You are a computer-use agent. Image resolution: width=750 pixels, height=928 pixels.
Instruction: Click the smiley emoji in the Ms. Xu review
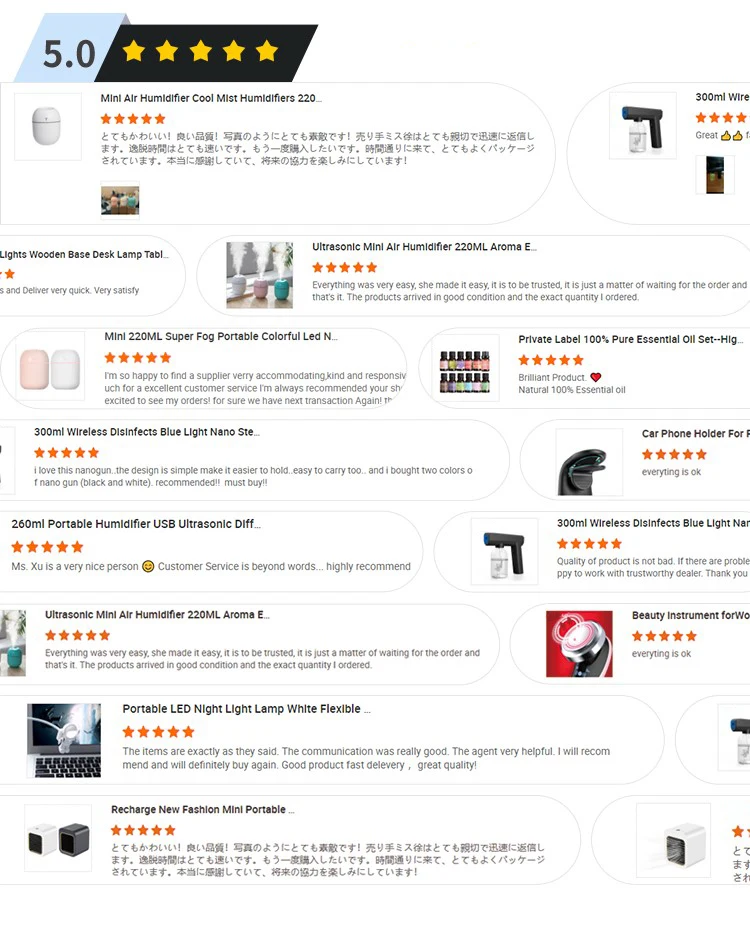click(148, 566)
